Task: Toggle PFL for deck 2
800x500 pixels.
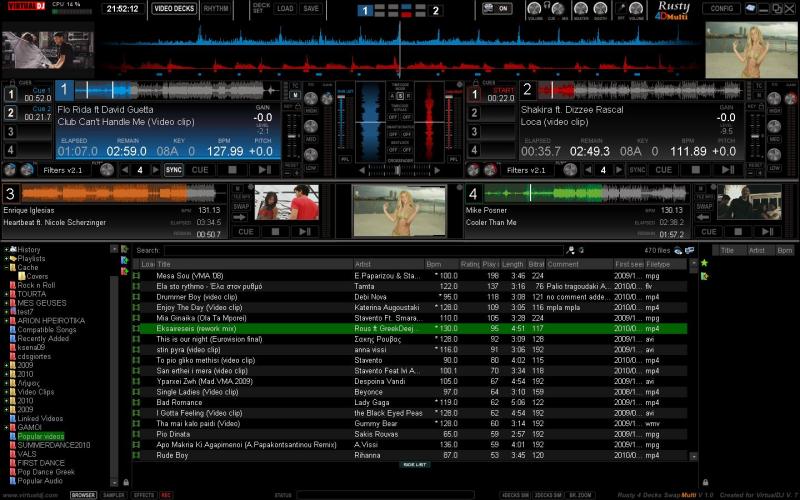Action: tap(453, 159)
